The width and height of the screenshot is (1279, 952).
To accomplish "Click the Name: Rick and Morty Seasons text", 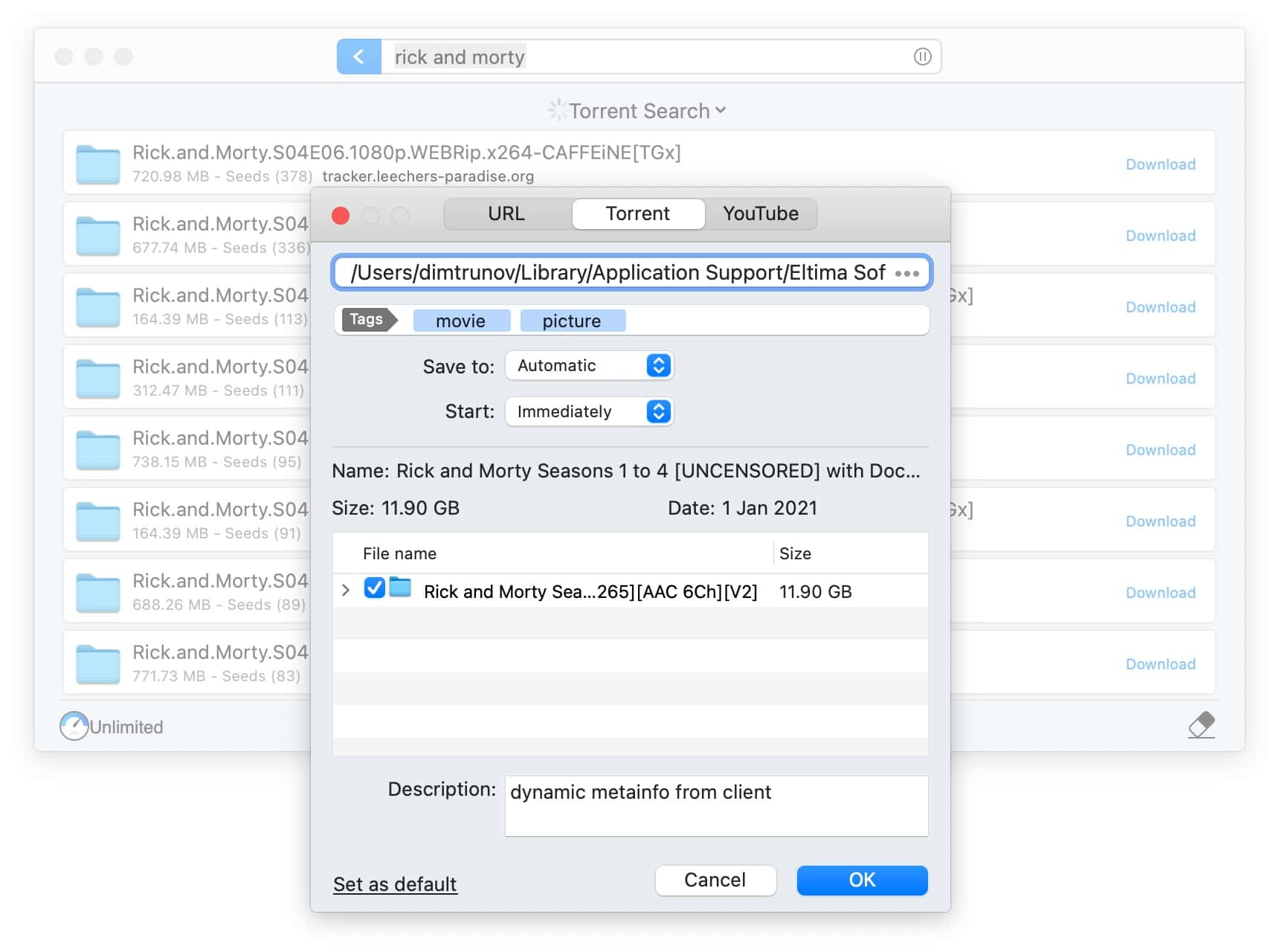I will (626, 471).
